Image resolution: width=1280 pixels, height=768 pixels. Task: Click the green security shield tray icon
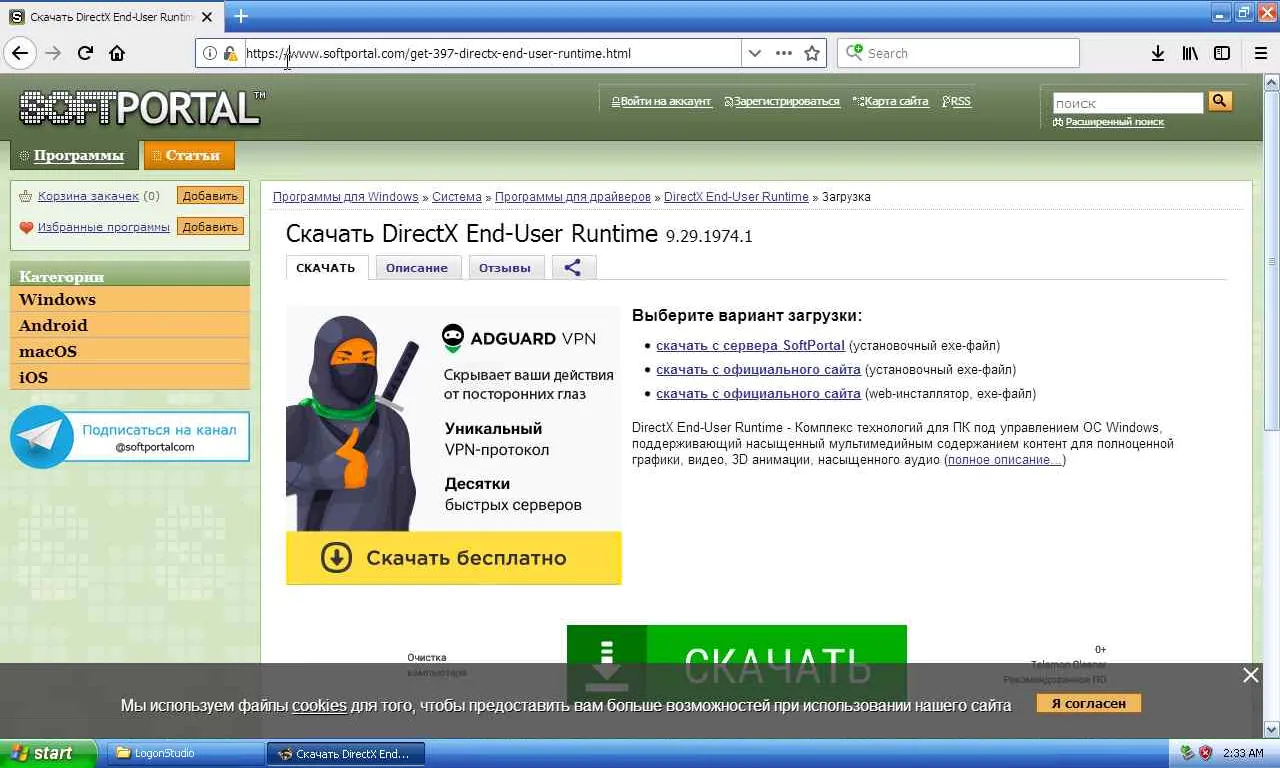1187,753
